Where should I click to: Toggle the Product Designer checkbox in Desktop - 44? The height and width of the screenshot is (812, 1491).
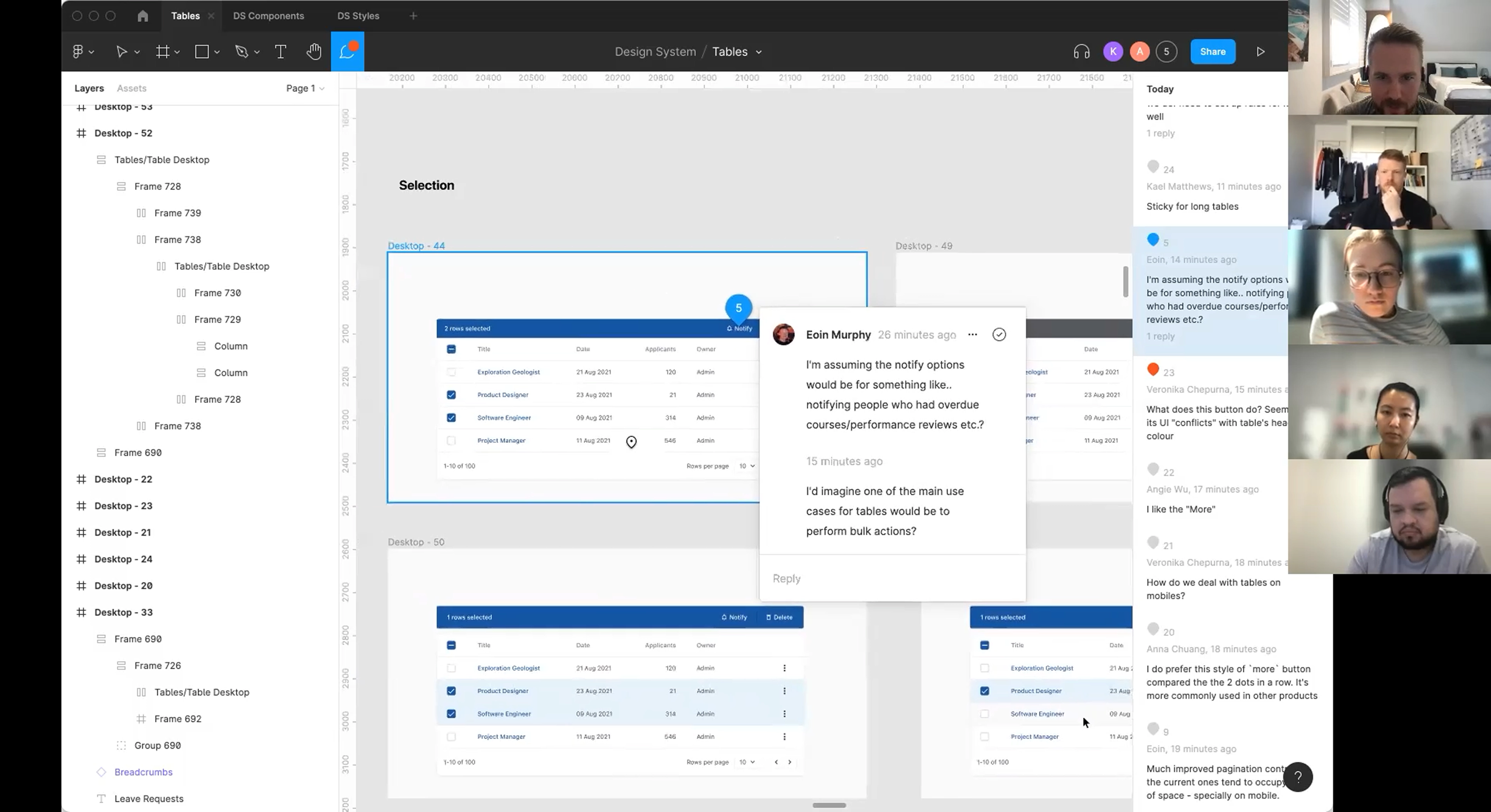pos(452,395)
